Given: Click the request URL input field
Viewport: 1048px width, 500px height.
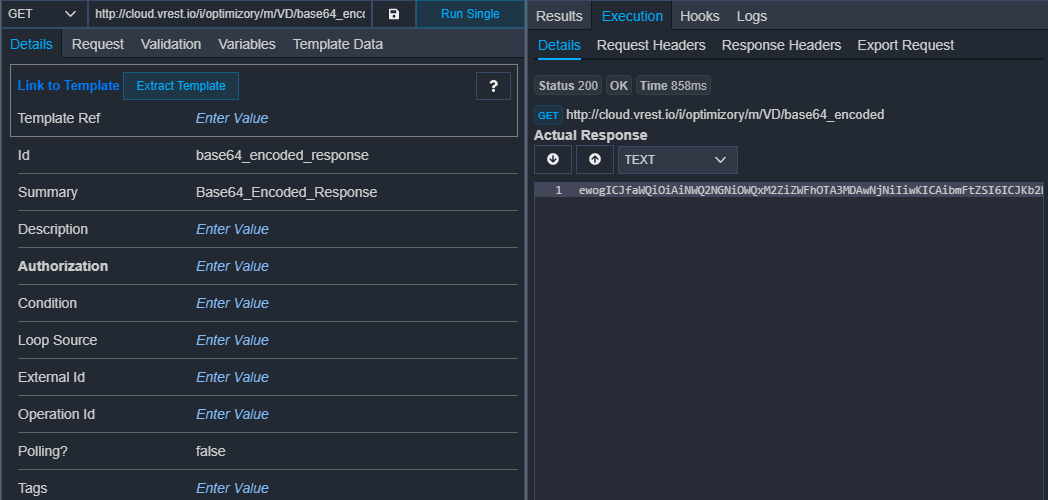Looking at the screenshot, I should point(230,14).
